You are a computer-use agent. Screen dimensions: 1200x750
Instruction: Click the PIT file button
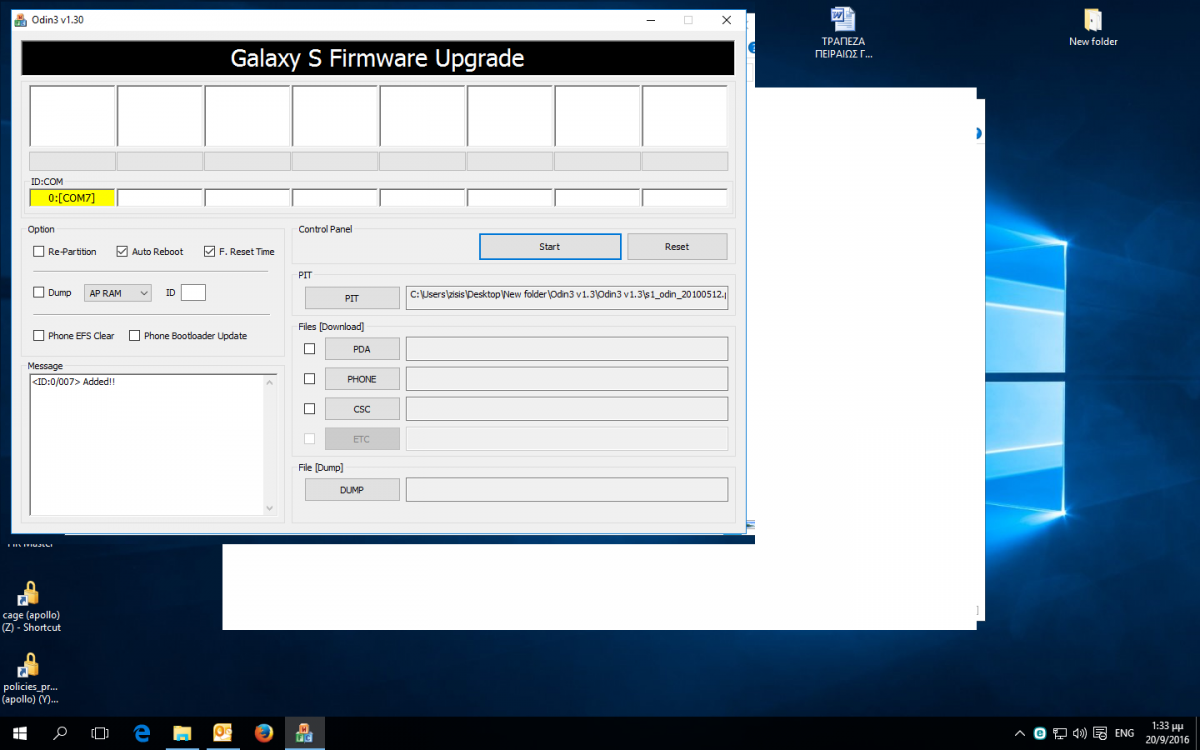click(352, 298)
